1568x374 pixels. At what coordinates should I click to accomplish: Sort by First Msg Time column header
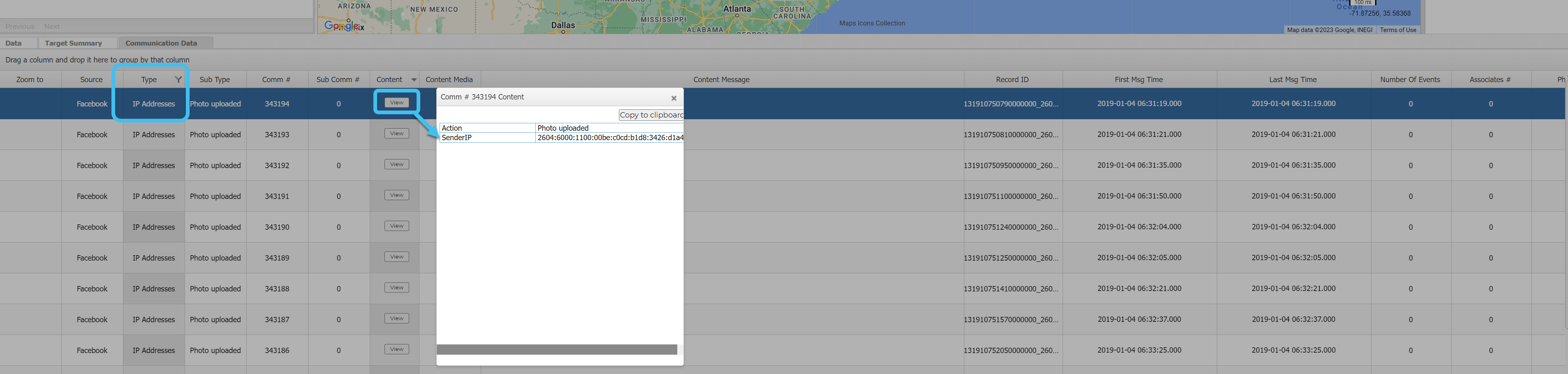1138,80
